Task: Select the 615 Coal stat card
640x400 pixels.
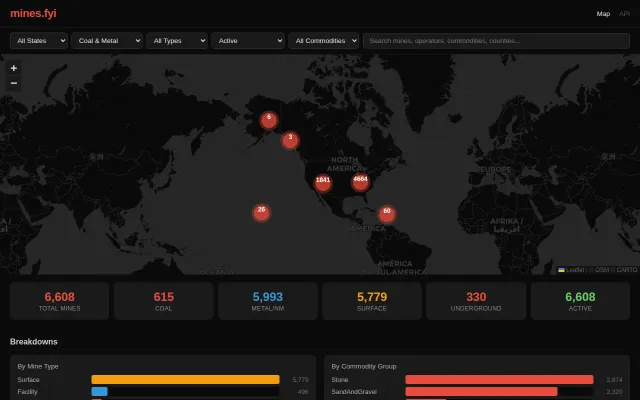Action: click(x=164, y=301)
